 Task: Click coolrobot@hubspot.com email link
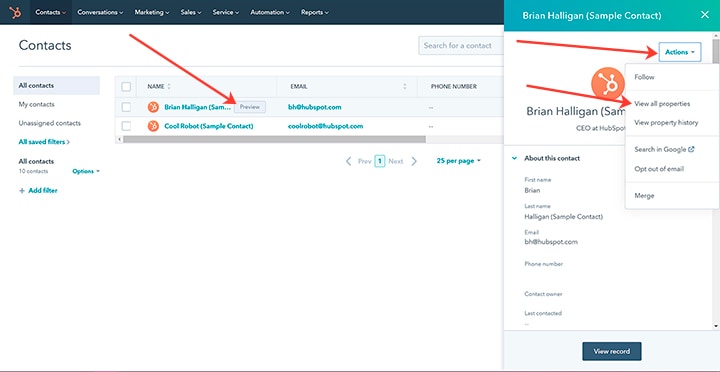click(x=326, y=126)
